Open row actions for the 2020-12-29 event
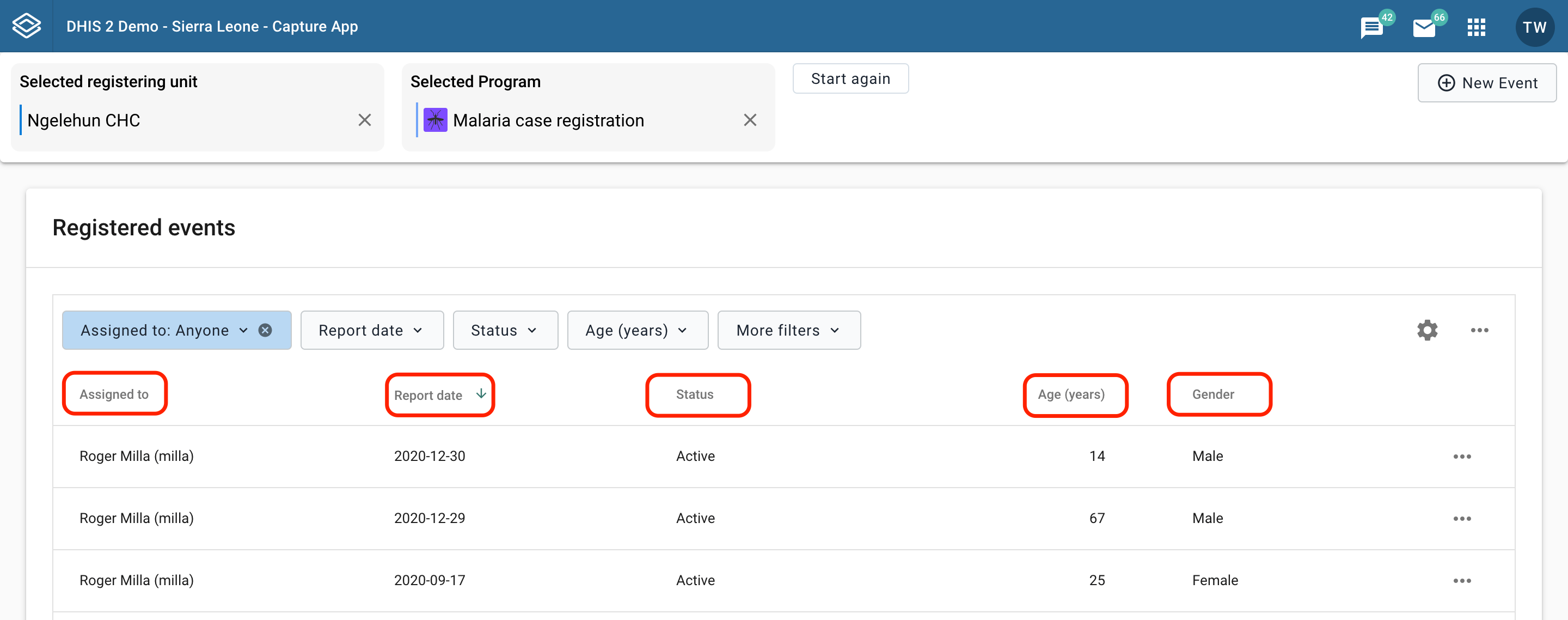 coord(1462,519)
